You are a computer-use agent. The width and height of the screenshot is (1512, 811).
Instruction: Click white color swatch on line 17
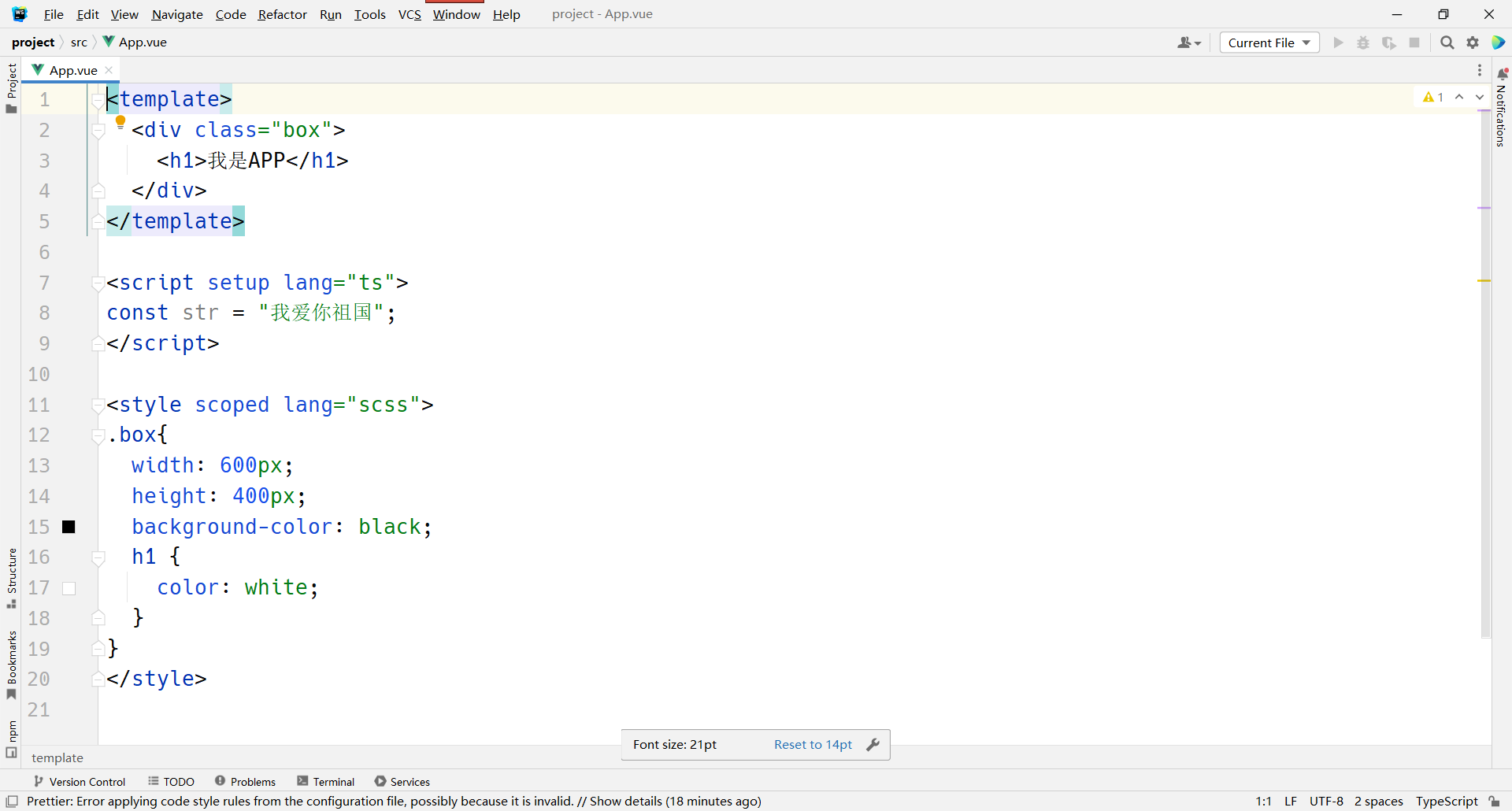point(69,588)
